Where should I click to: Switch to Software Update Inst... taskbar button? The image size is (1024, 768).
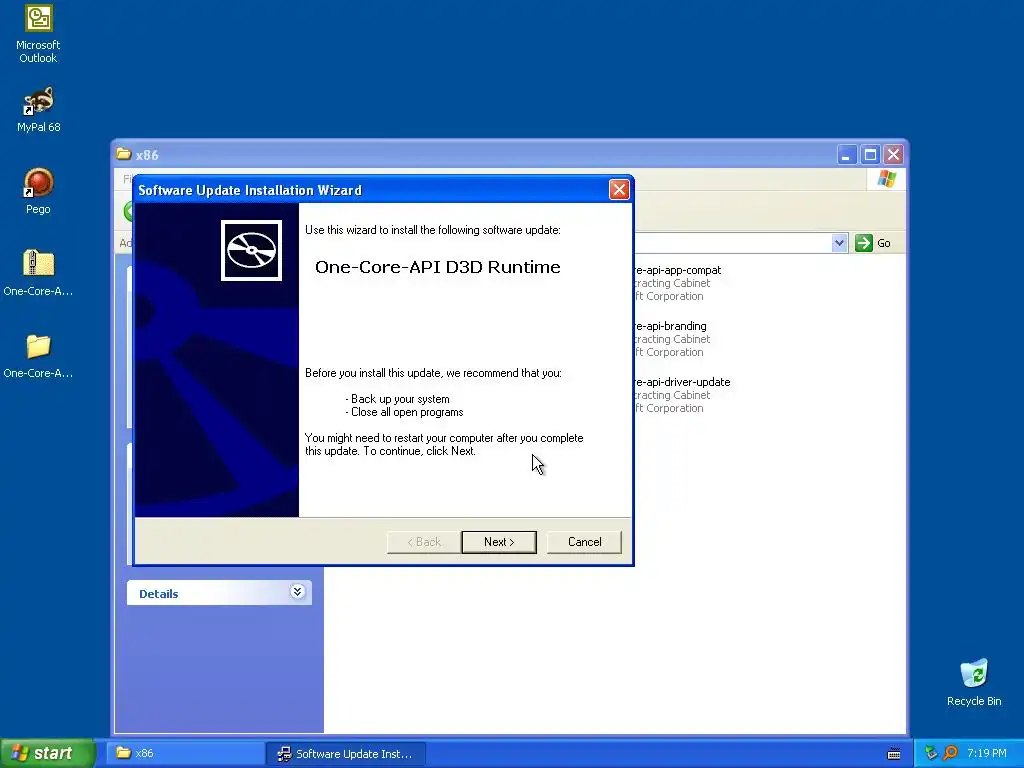pos(345,754)
